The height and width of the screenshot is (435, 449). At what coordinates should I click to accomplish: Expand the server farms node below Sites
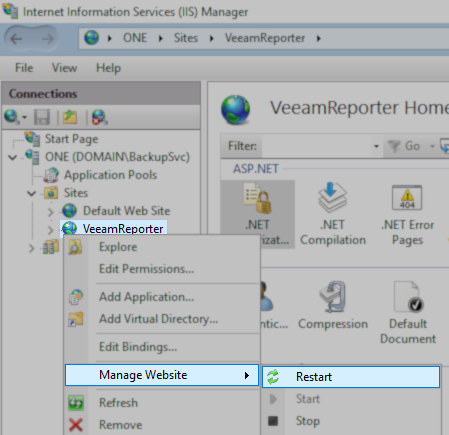(x=31, y=248)
